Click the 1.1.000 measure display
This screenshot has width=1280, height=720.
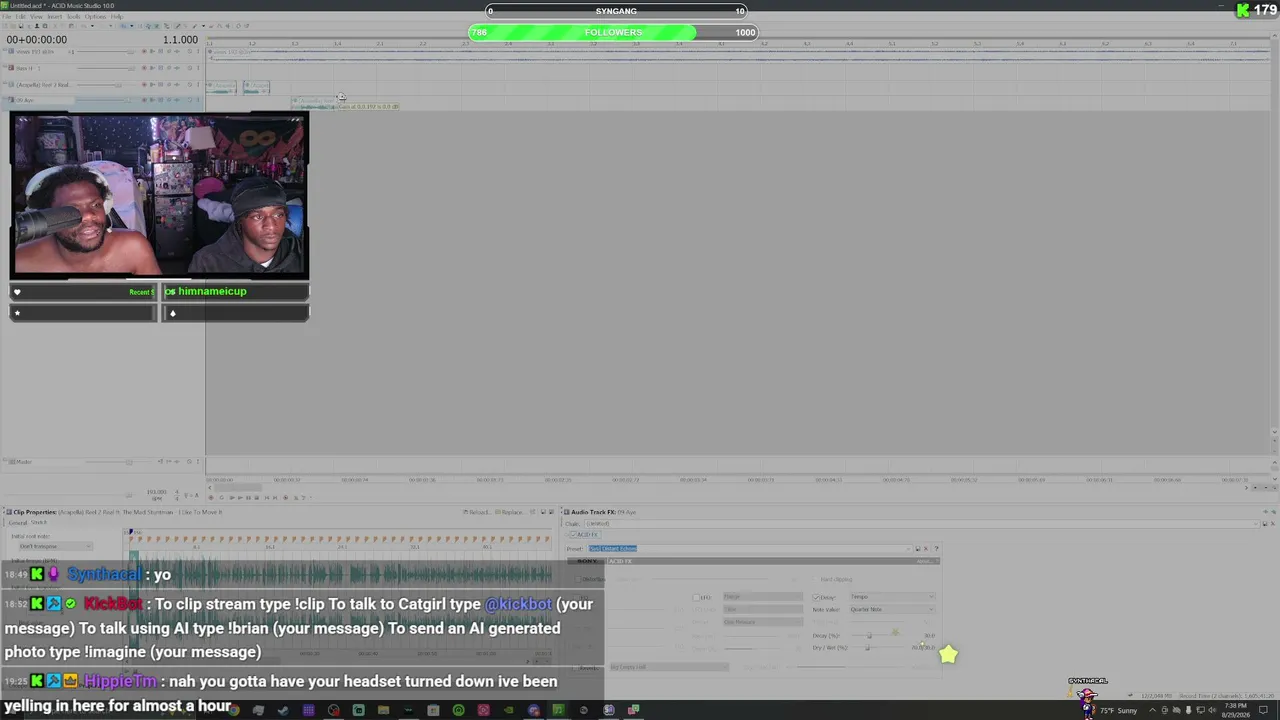(x=180, y=40)
